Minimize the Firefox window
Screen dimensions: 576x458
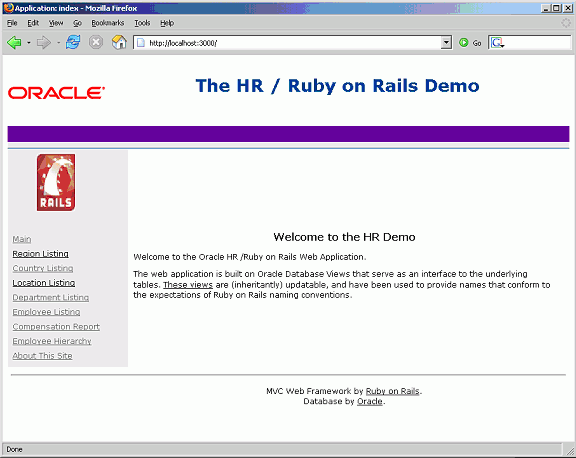546,8
